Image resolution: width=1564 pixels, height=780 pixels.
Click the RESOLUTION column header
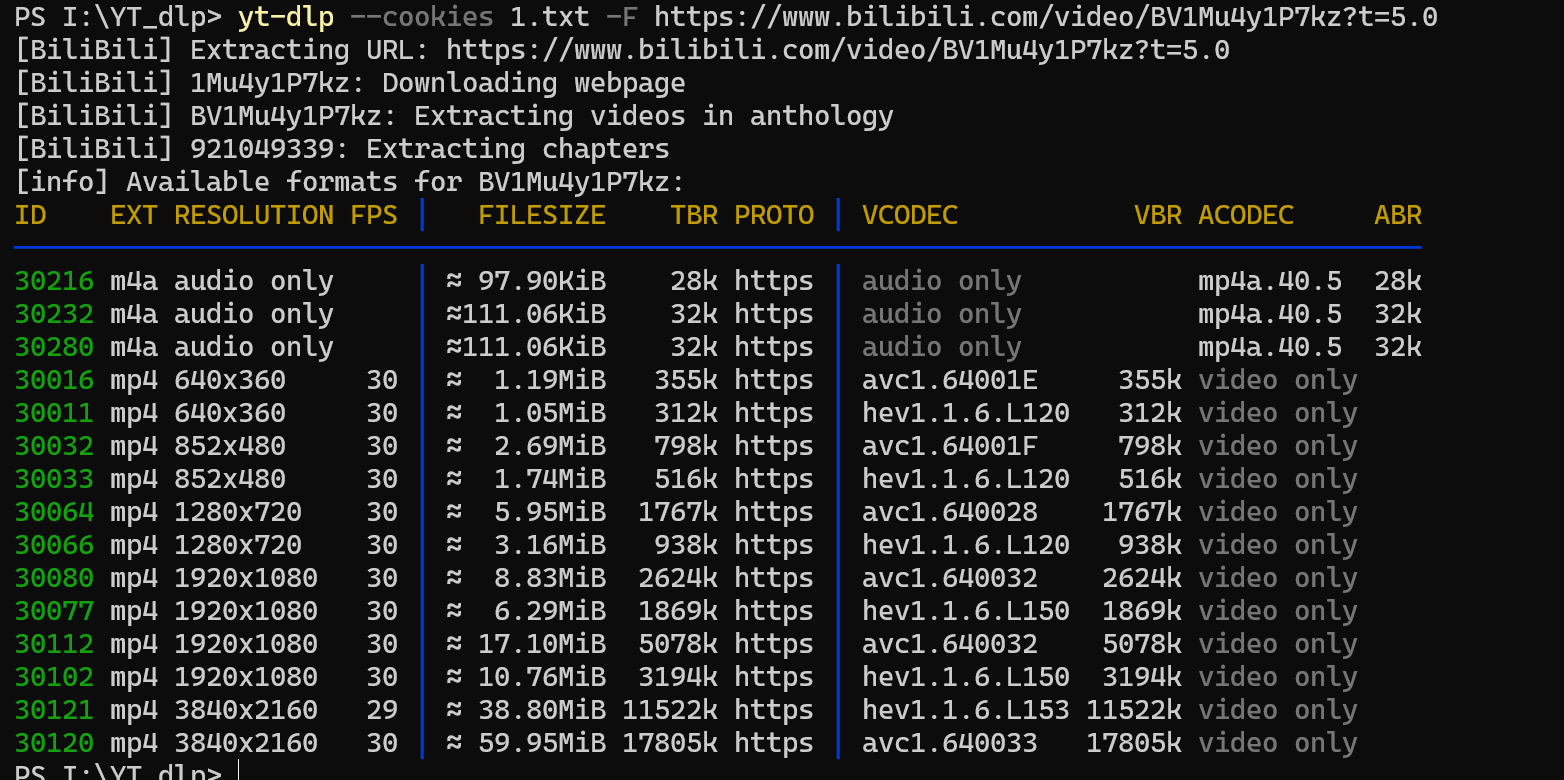tap(254, 215)
